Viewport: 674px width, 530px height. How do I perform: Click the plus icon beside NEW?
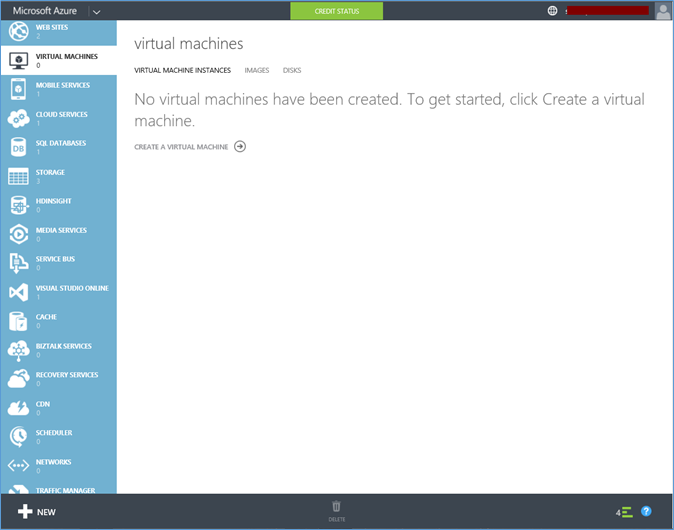pyautogui.click(x=25, y=512)
